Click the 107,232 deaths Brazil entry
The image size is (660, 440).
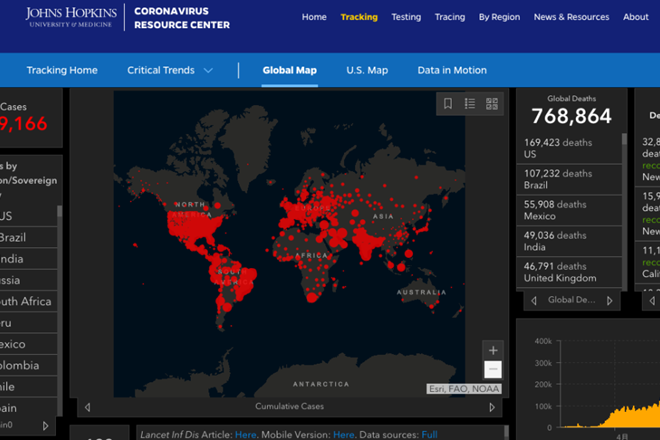[x=569, y=179]
